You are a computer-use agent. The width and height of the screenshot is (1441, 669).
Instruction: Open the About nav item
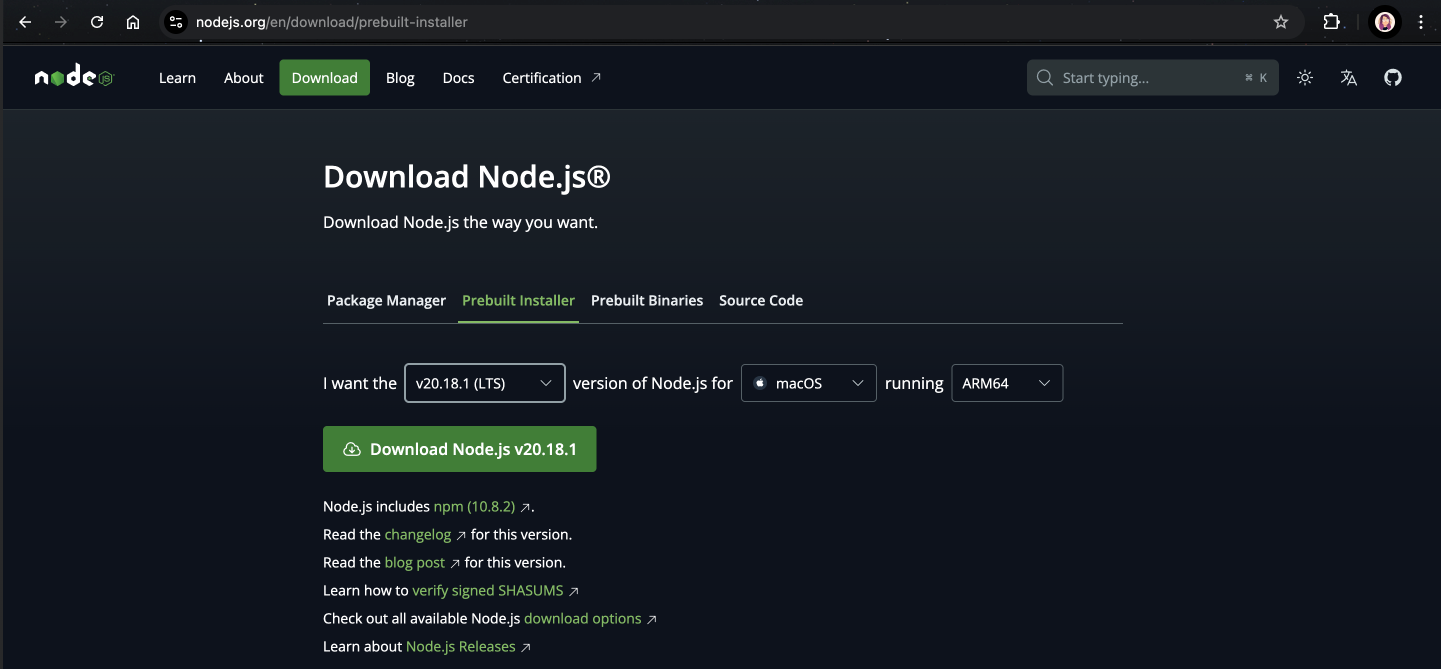(244, 78)
